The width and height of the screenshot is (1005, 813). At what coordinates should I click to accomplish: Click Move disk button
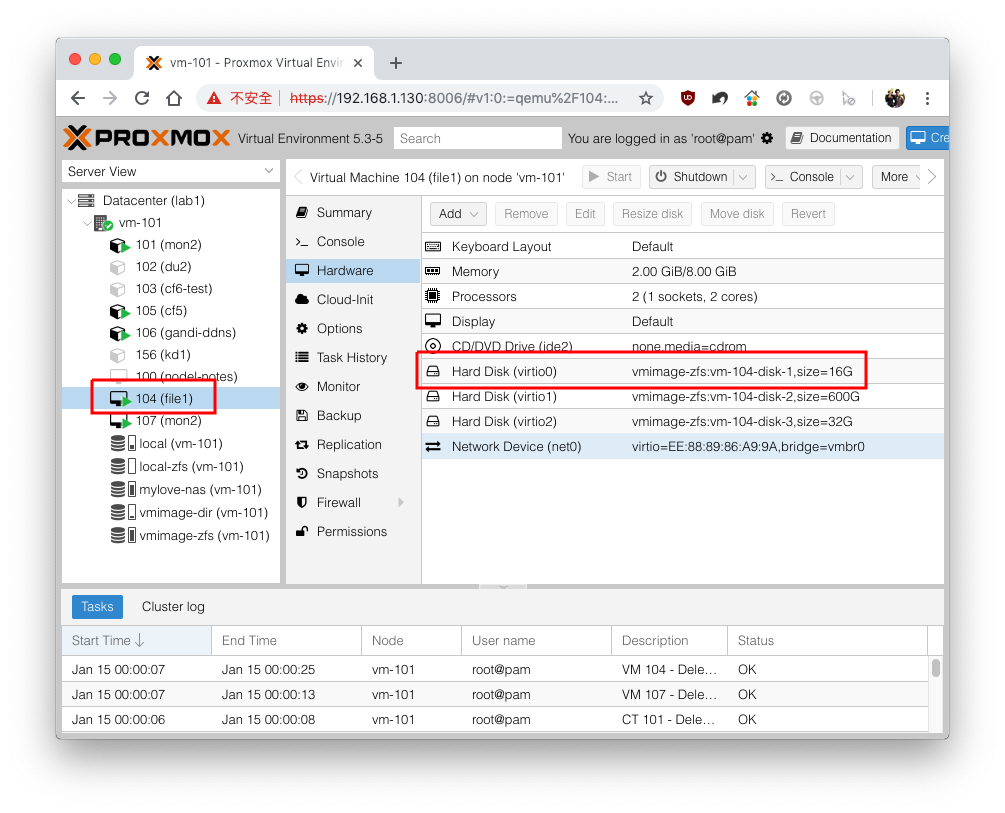tap(737, 214)
